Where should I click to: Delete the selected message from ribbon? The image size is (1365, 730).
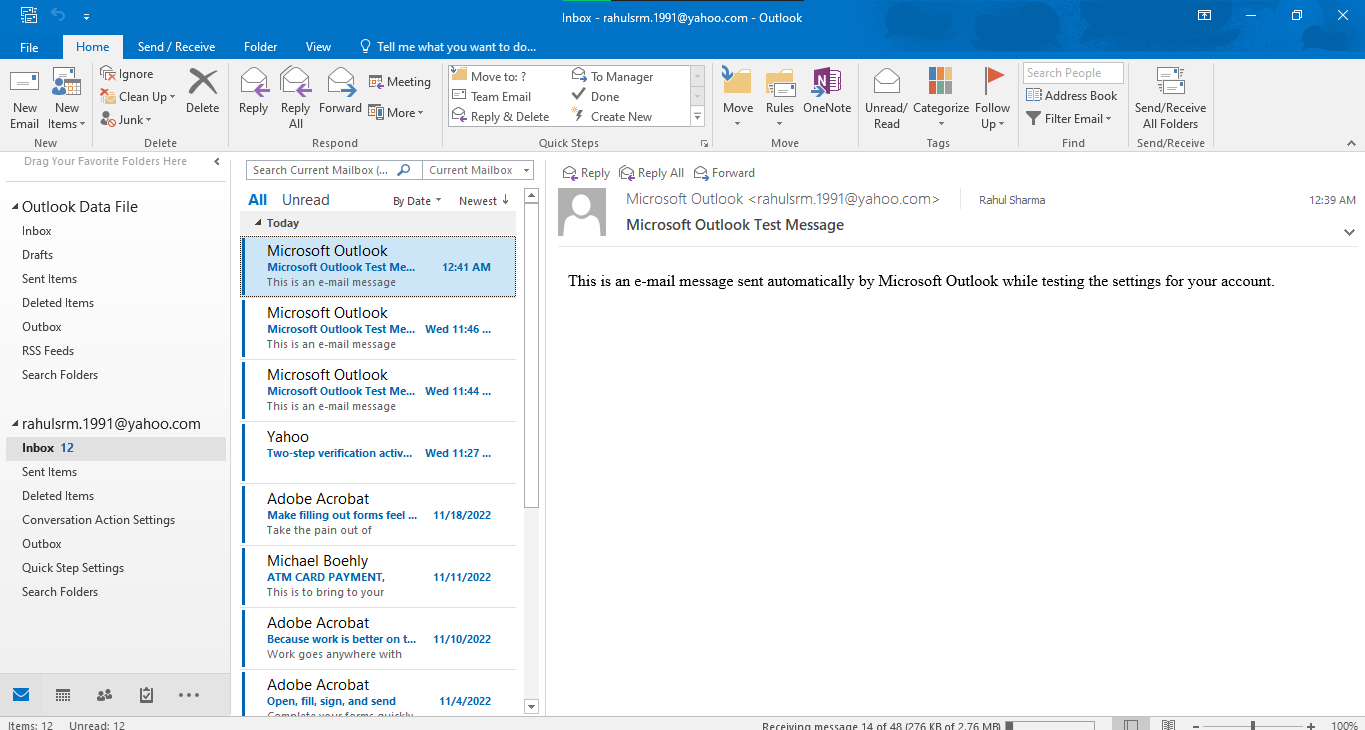202,91
